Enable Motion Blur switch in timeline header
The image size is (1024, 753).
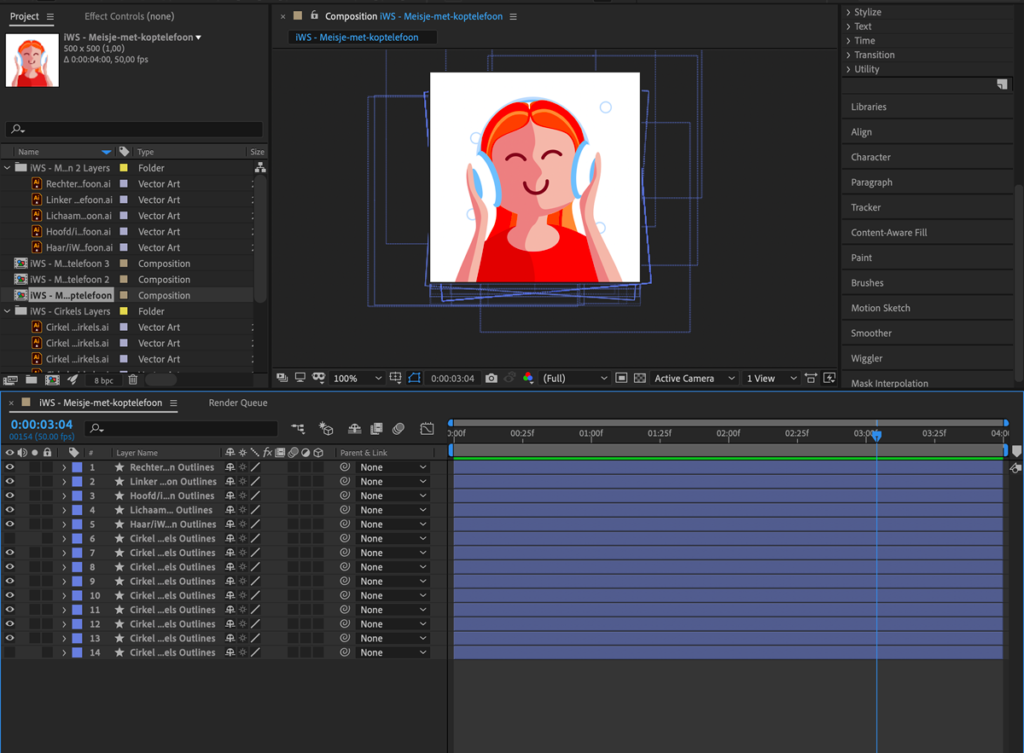pos(398,429)
